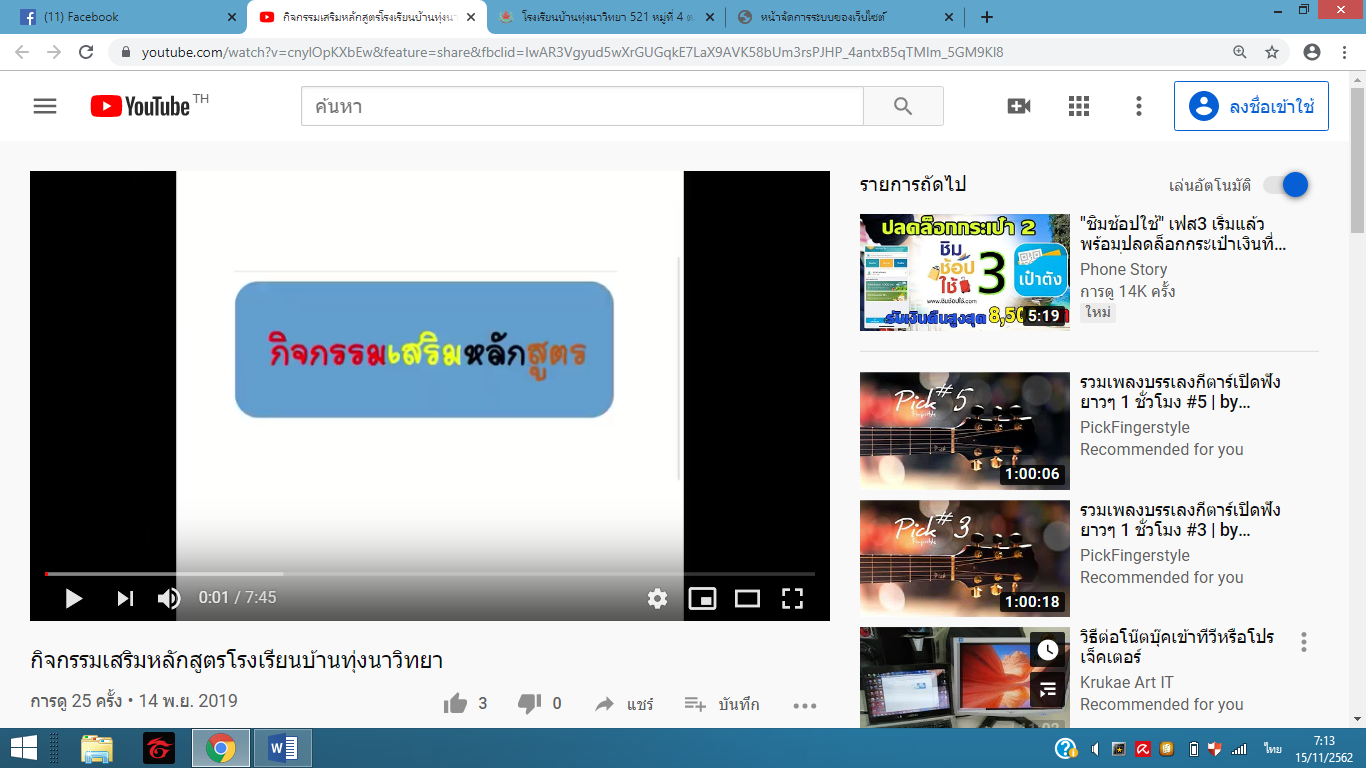
Task: Open the player settings gear
Action: 657,598
